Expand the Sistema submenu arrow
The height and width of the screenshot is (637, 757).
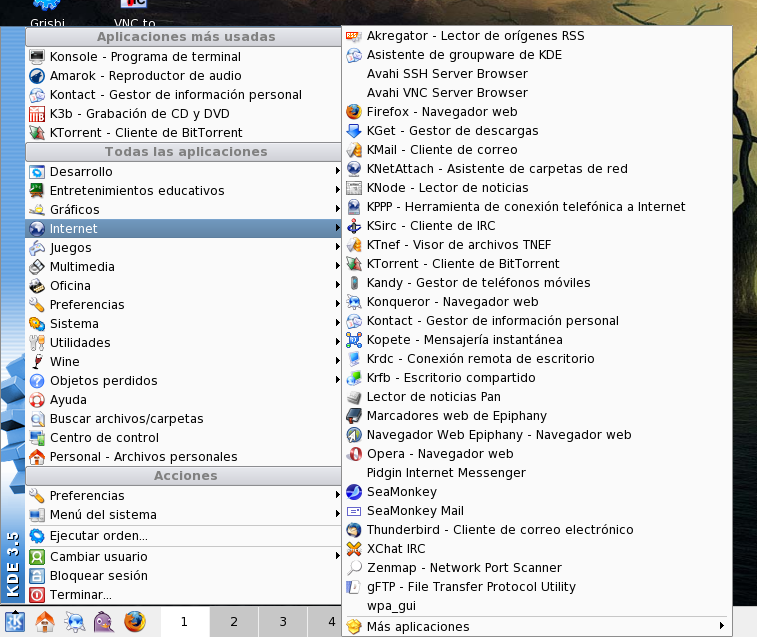point(337,323)
